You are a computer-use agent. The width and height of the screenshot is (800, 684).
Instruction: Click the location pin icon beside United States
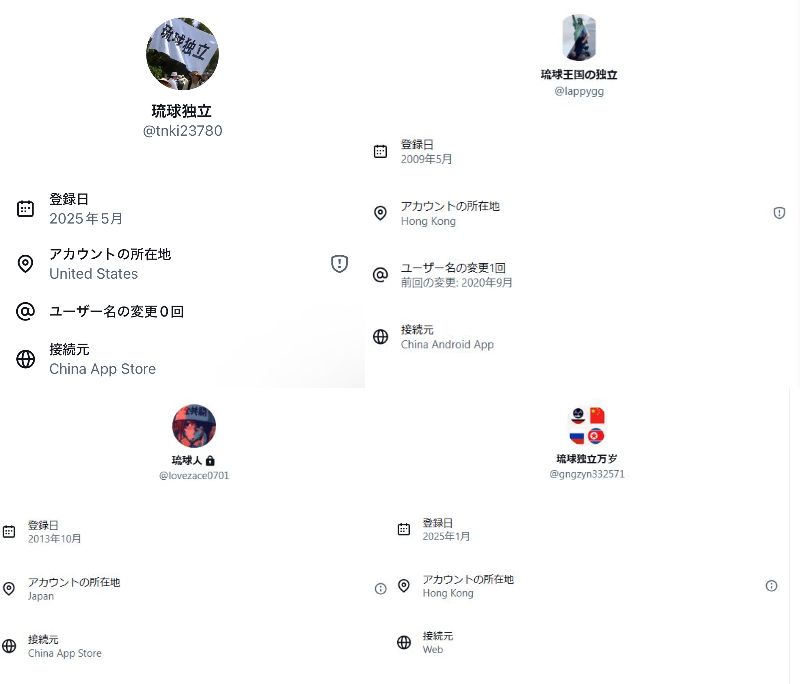[26, 264]
